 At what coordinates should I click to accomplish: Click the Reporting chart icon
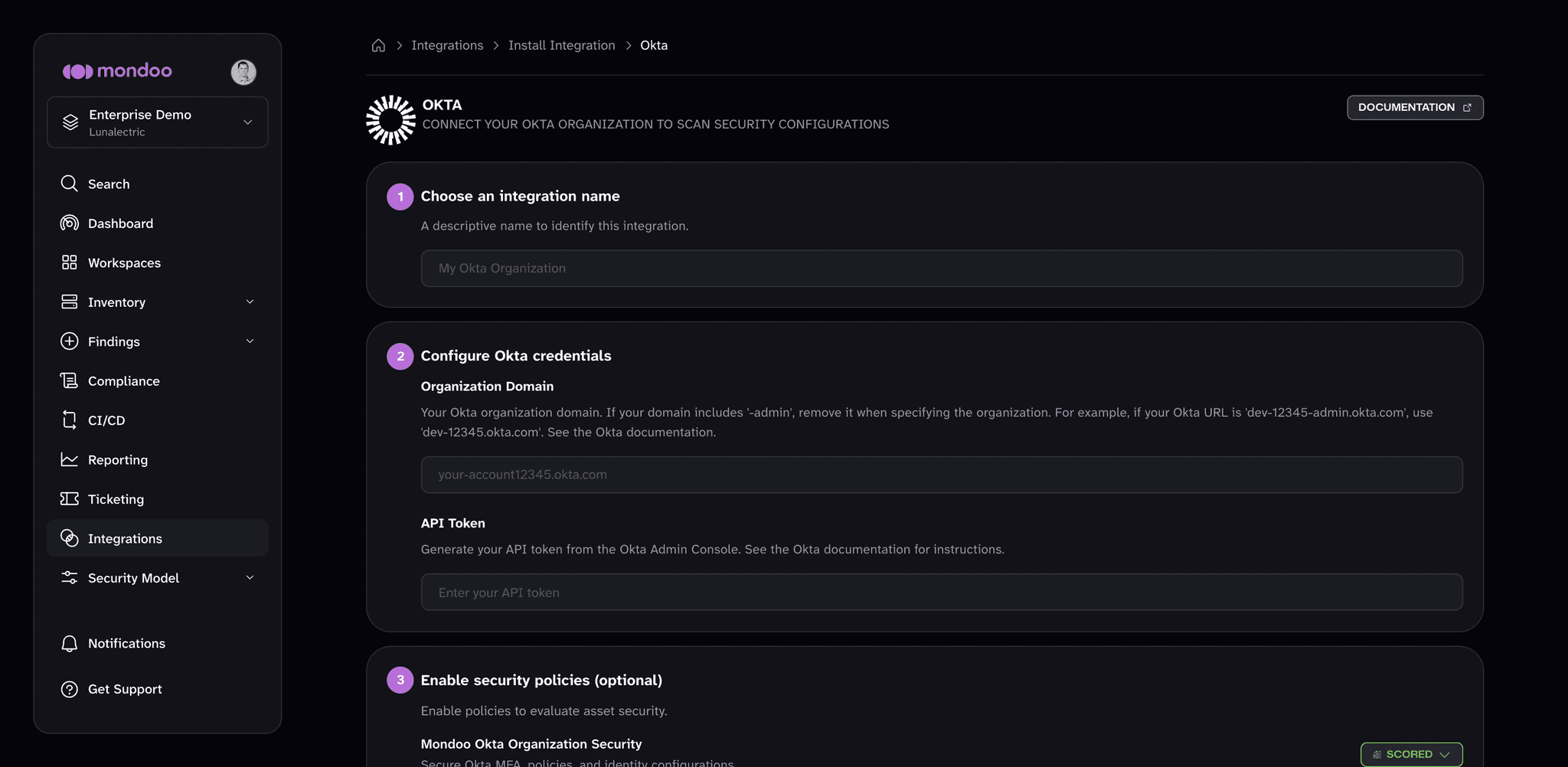coord(70,459)
